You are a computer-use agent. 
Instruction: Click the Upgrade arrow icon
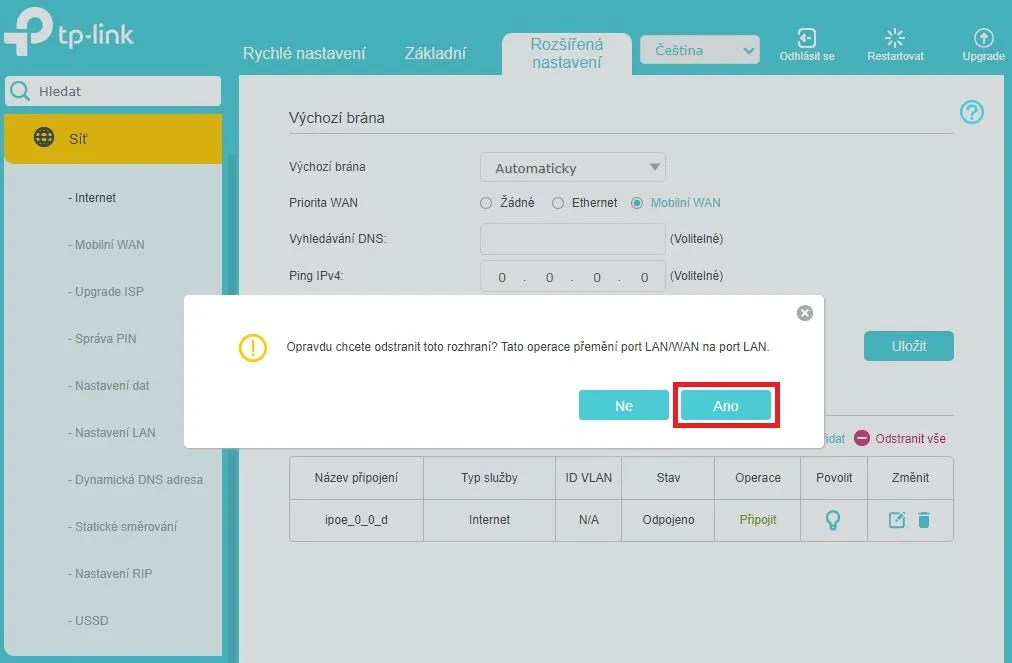point(983,38)
